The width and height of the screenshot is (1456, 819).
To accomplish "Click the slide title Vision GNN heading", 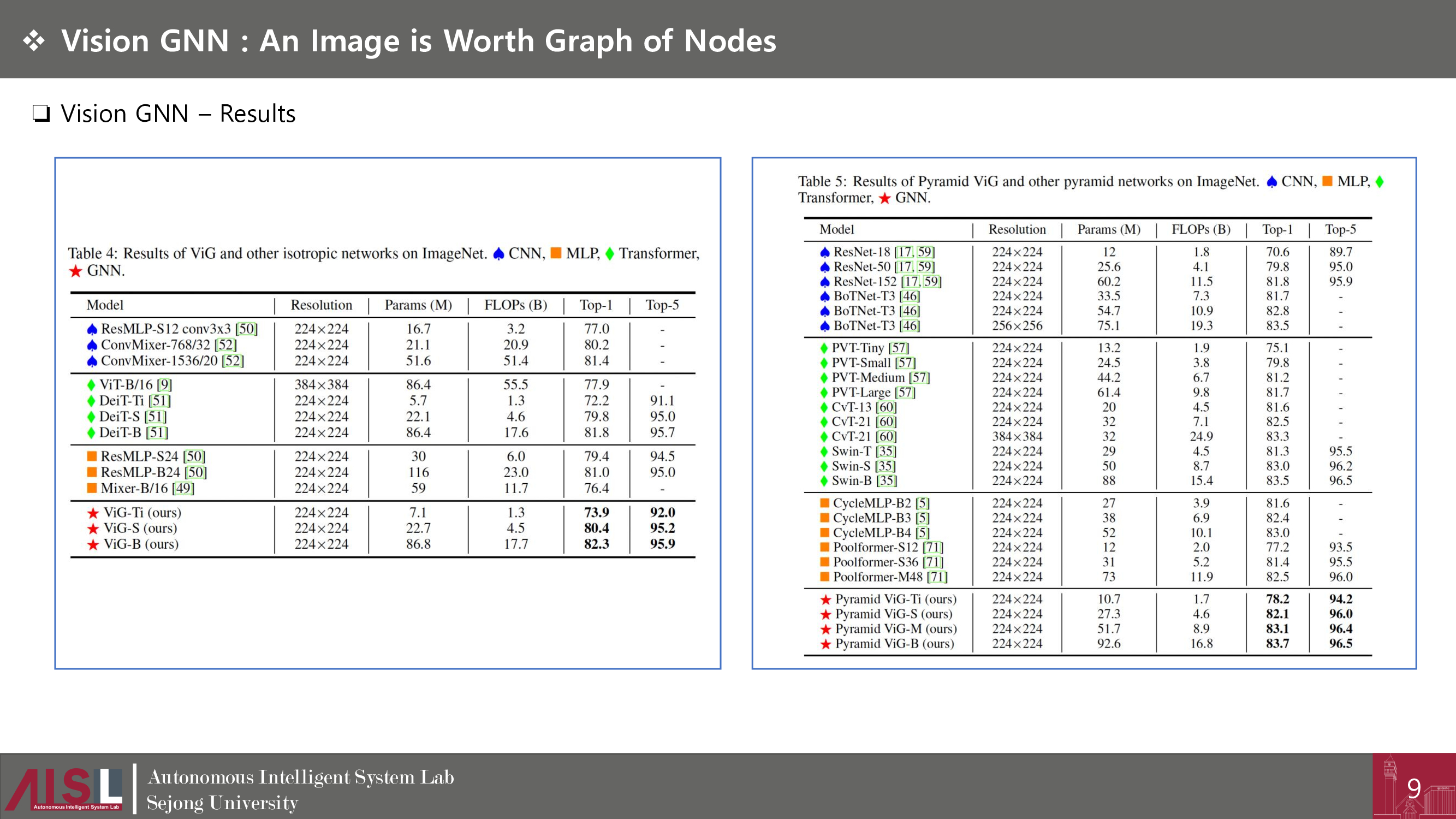I will click(x=418, y=41).
